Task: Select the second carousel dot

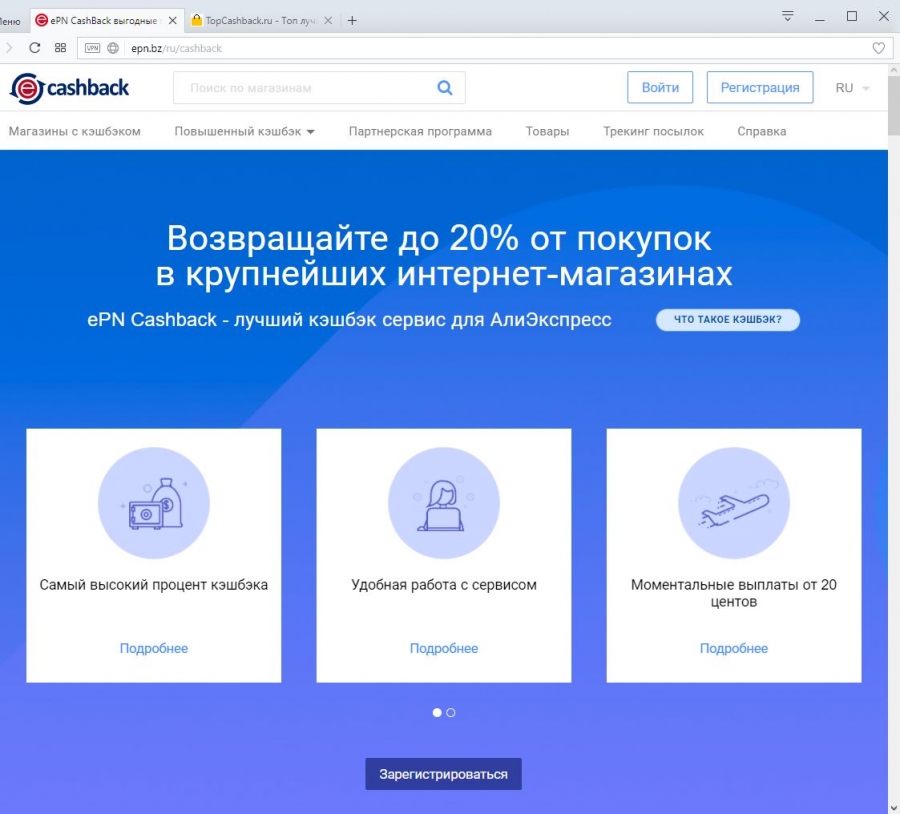Action: tap(451, 712)
